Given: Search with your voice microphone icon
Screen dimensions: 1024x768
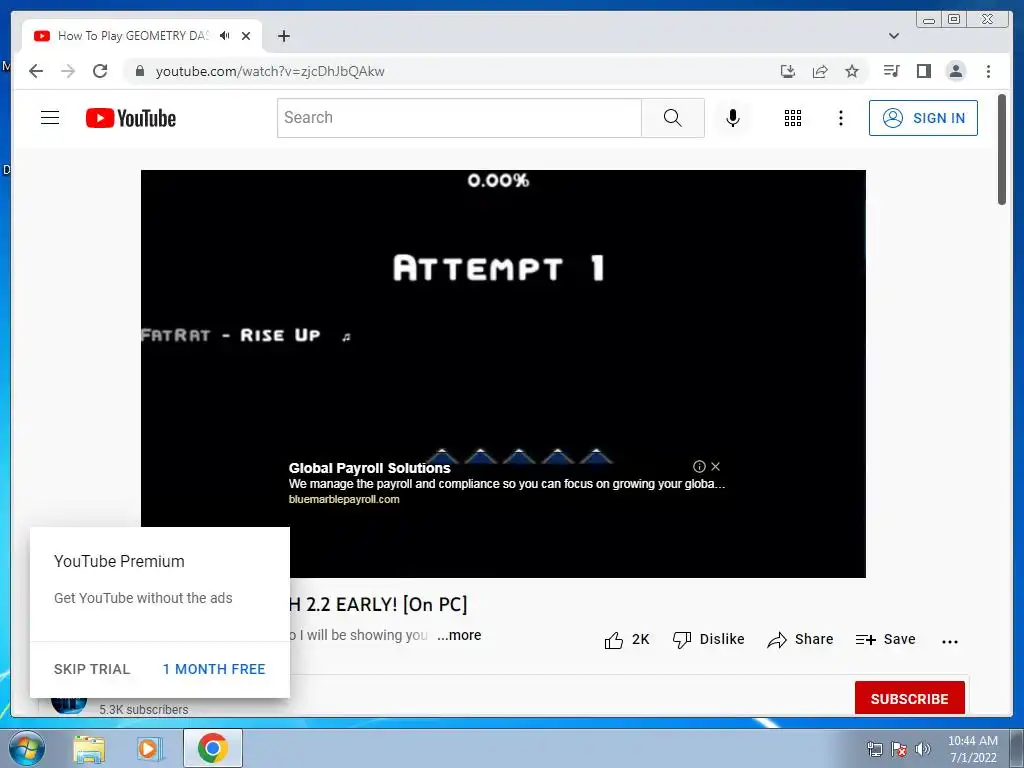Looking at the screenshot, I should 733,118.
